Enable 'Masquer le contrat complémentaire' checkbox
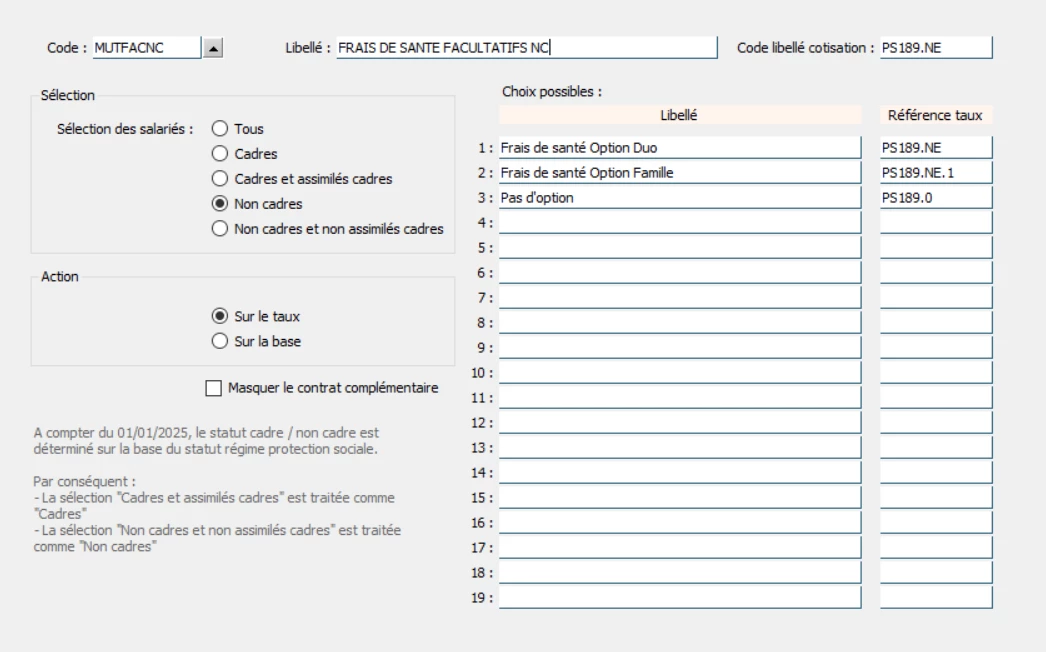The image size is (1046, 652). 213,388
